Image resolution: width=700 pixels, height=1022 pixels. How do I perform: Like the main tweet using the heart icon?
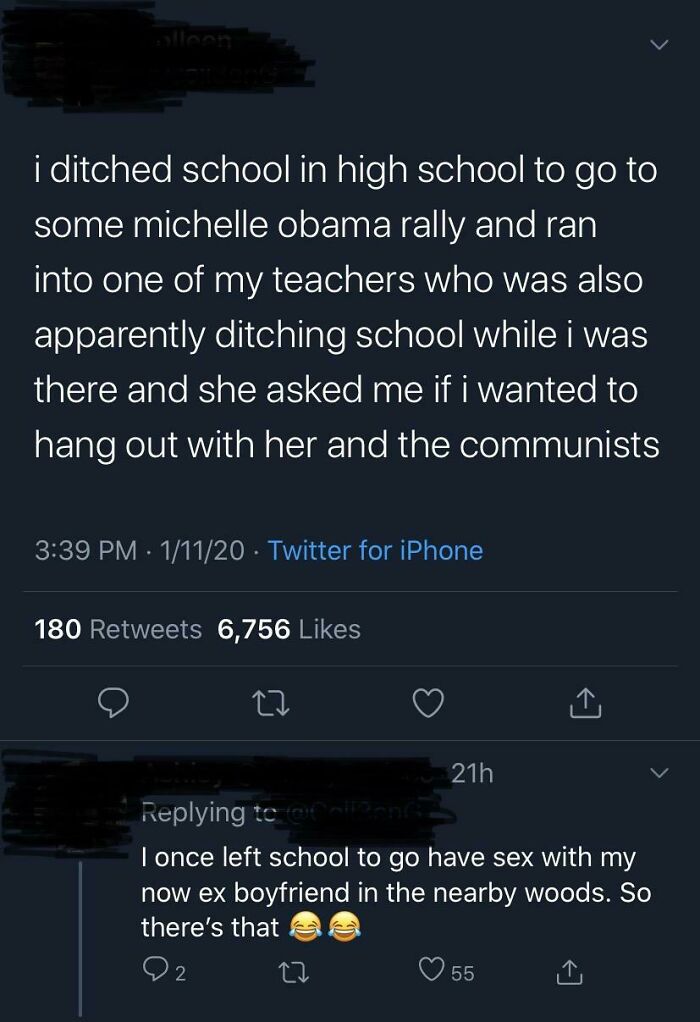(x=427, y=704)
